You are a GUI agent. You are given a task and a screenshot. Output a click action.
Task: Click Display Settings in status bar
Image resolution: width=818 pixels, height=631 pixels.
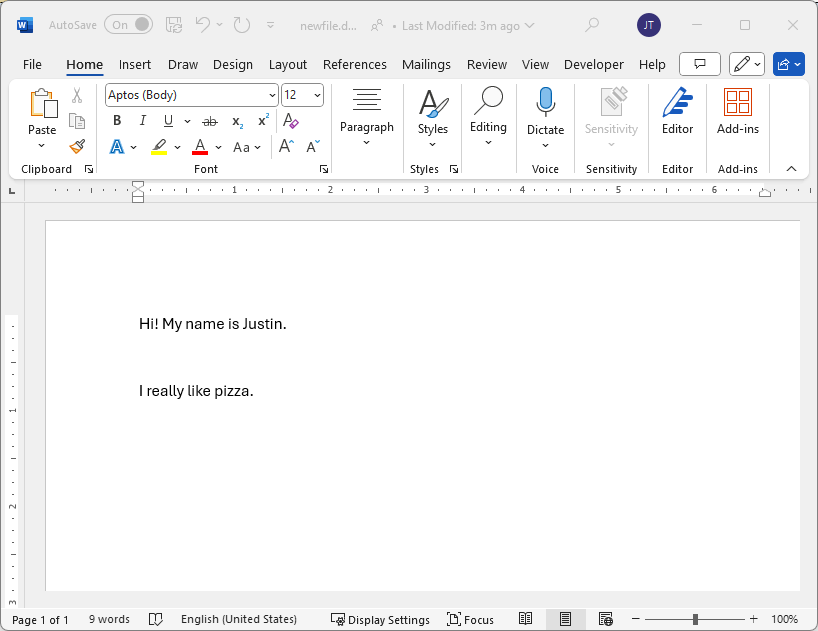(380, 619)
